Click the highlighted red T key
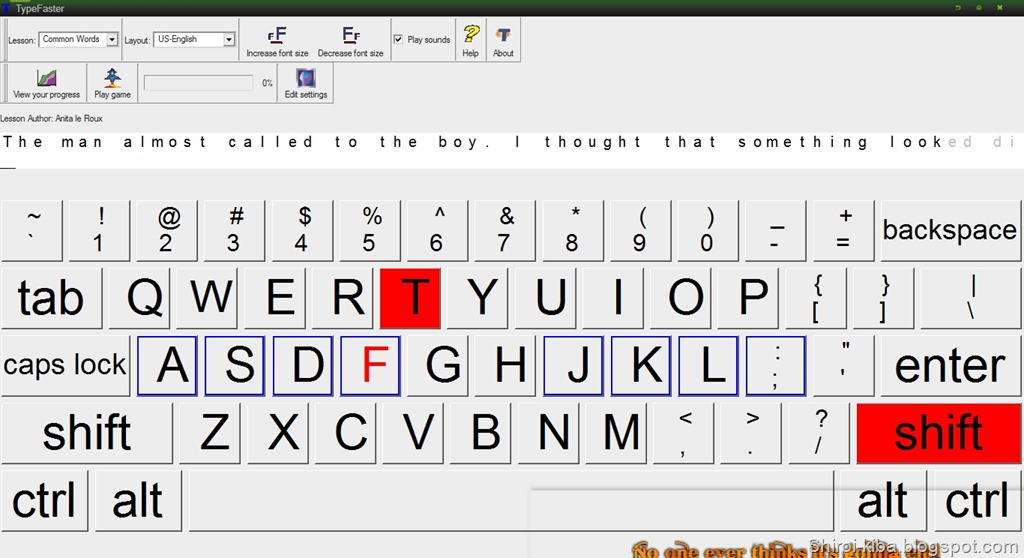The height and width of the screenshot is (558, 1024). tap(410, 298)
